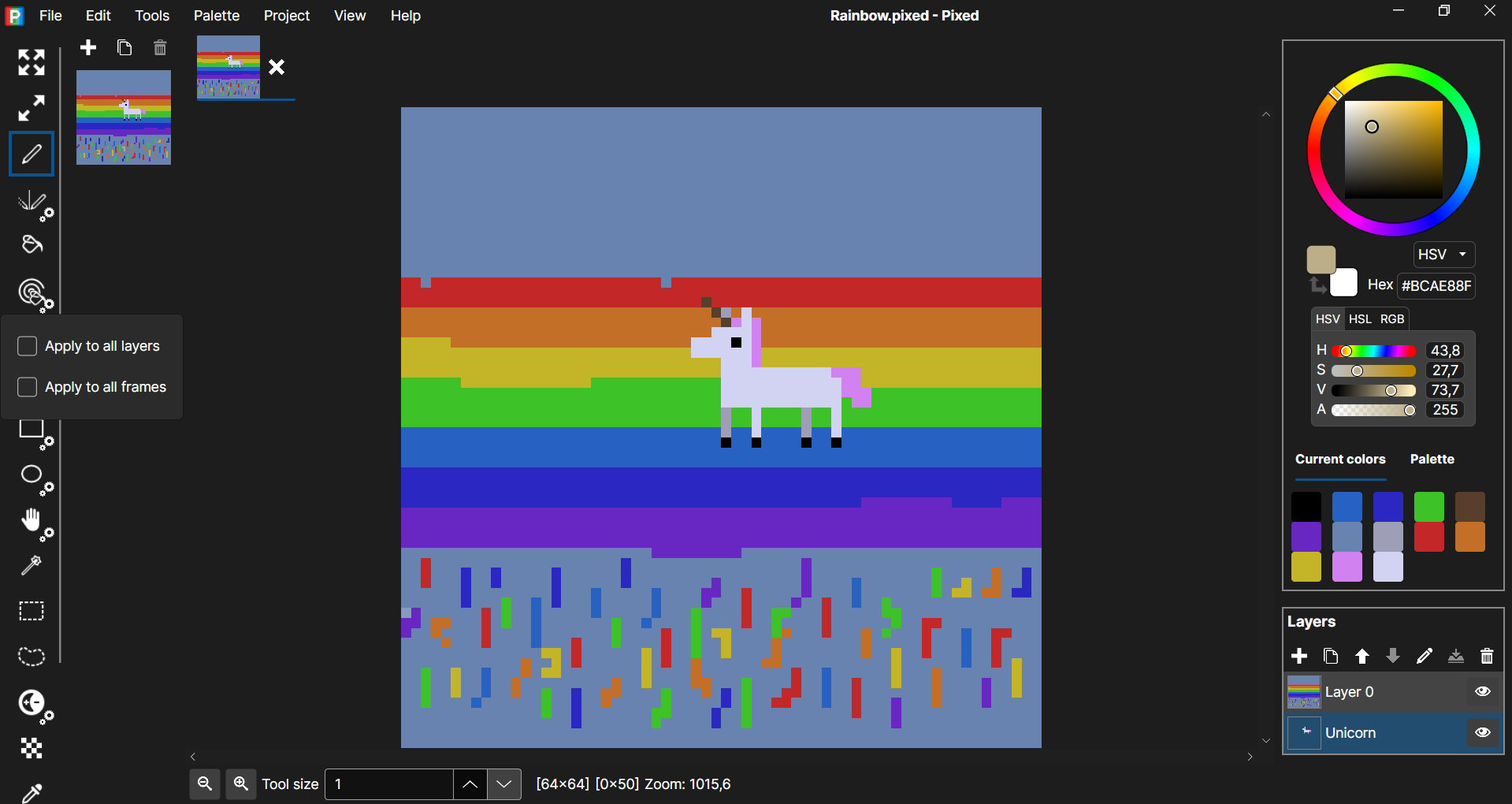Rename layer with the pencil icon
The height and width of the screenshot is (804, 1512).
pos(1425,656)
